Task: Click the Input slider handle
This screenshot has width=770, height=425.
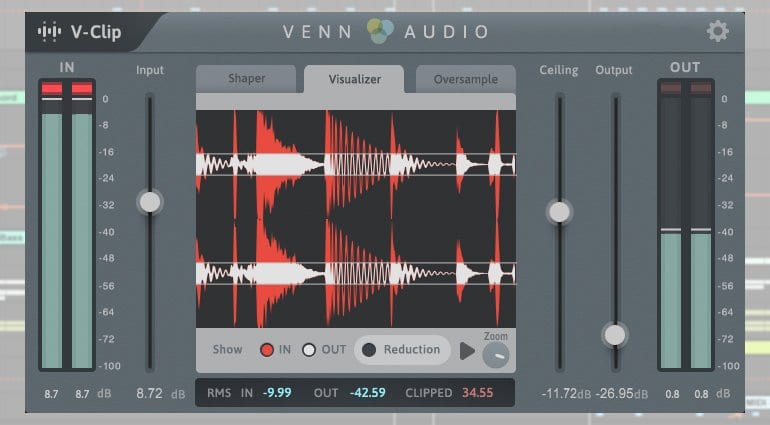Action: tap(150, 202)
